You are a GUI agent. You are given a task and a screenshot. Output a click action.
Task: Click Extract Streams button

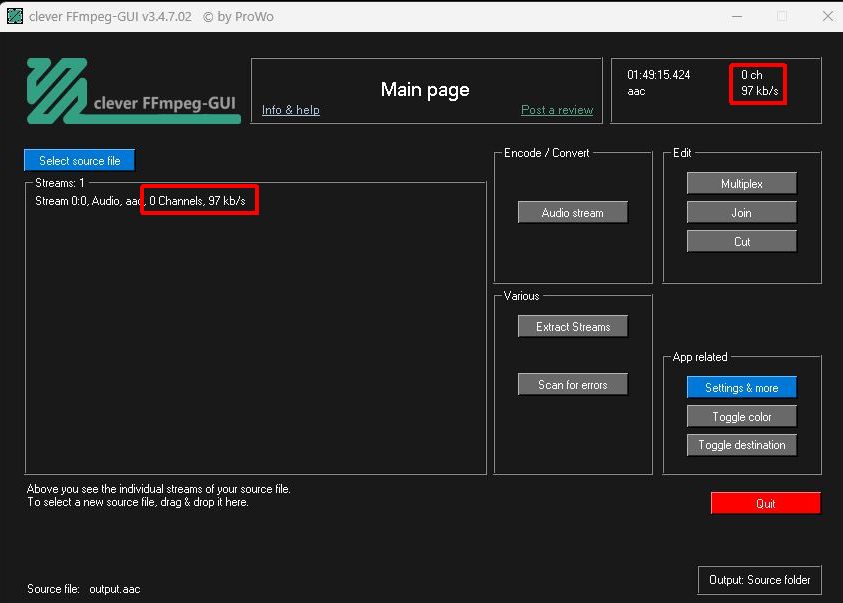tap(573, 327)
